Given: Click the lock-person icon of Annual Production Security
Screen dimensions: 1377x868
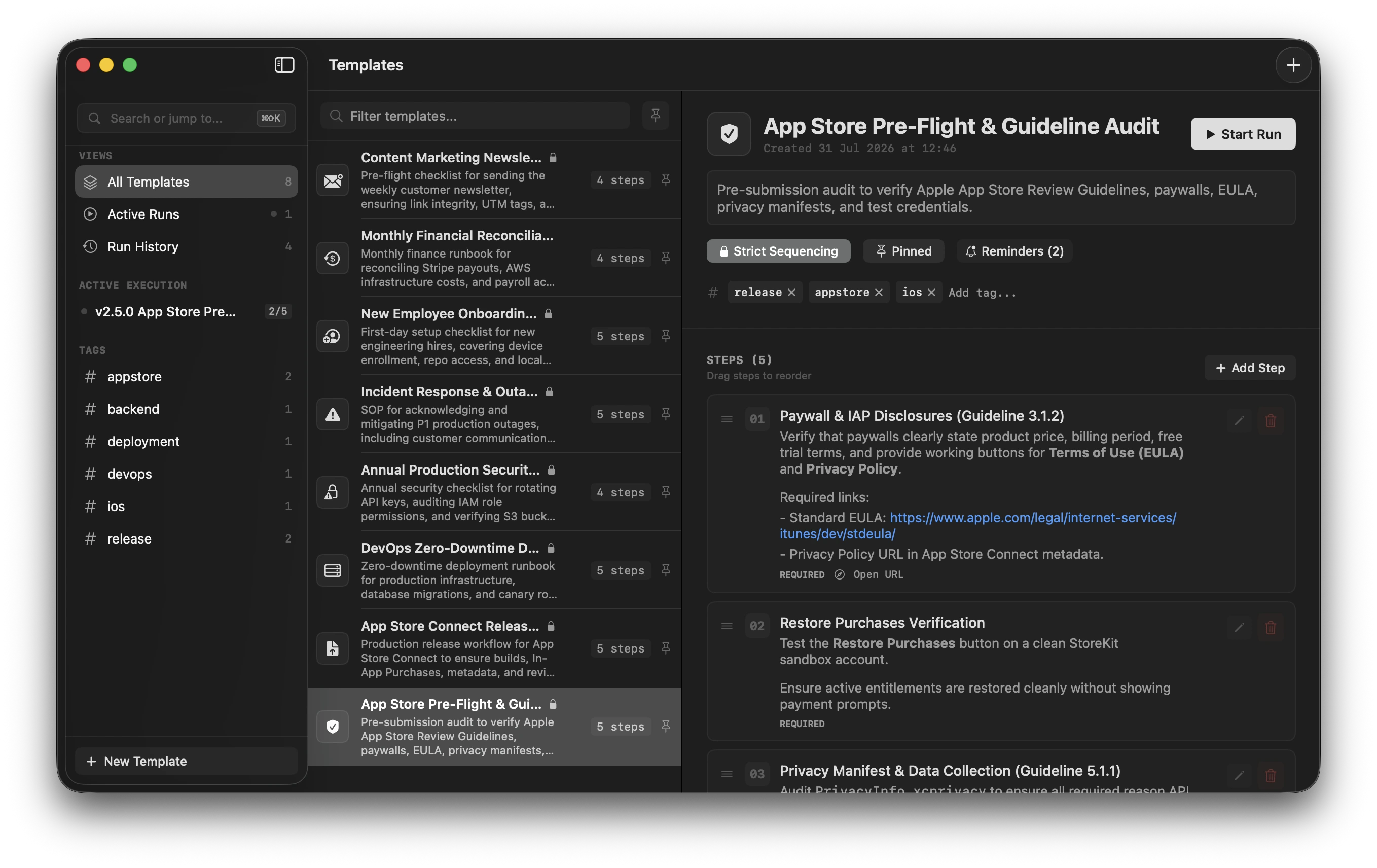Looking at the screenshot, I should point(333,493).
